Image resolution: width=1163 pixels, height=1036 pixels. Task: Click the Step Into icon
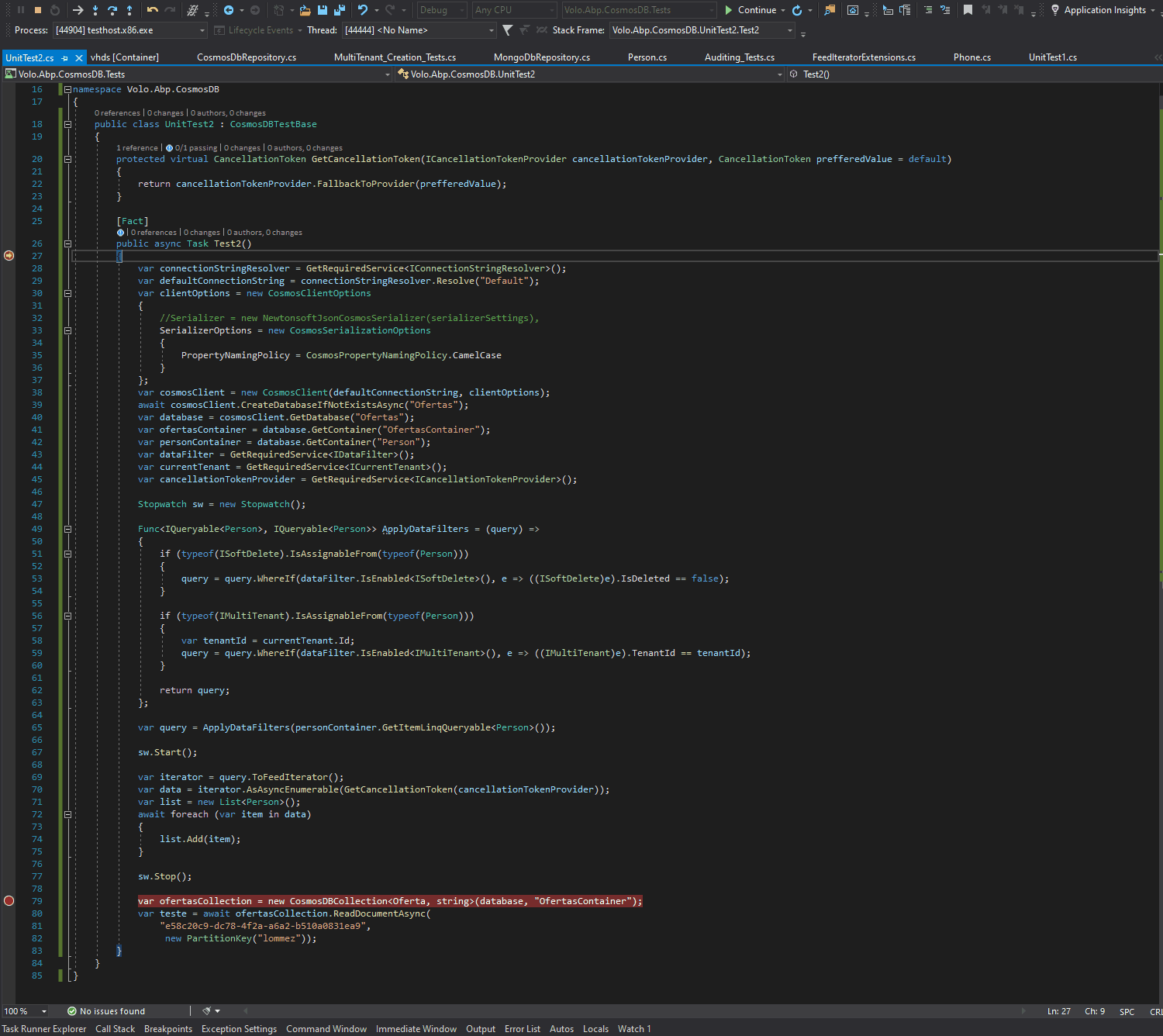pos(95,10)
